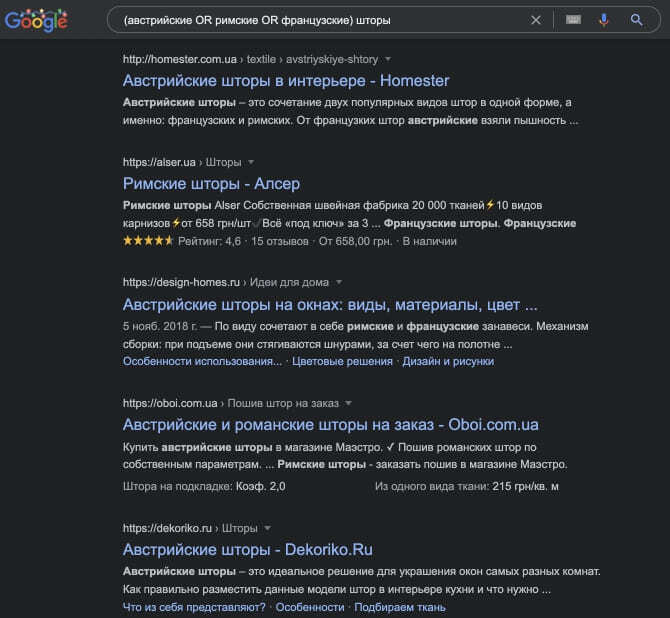Open 'Австрийские и романские шторы на заказ' result
This screenshot has width=670, height=618.
330,425
